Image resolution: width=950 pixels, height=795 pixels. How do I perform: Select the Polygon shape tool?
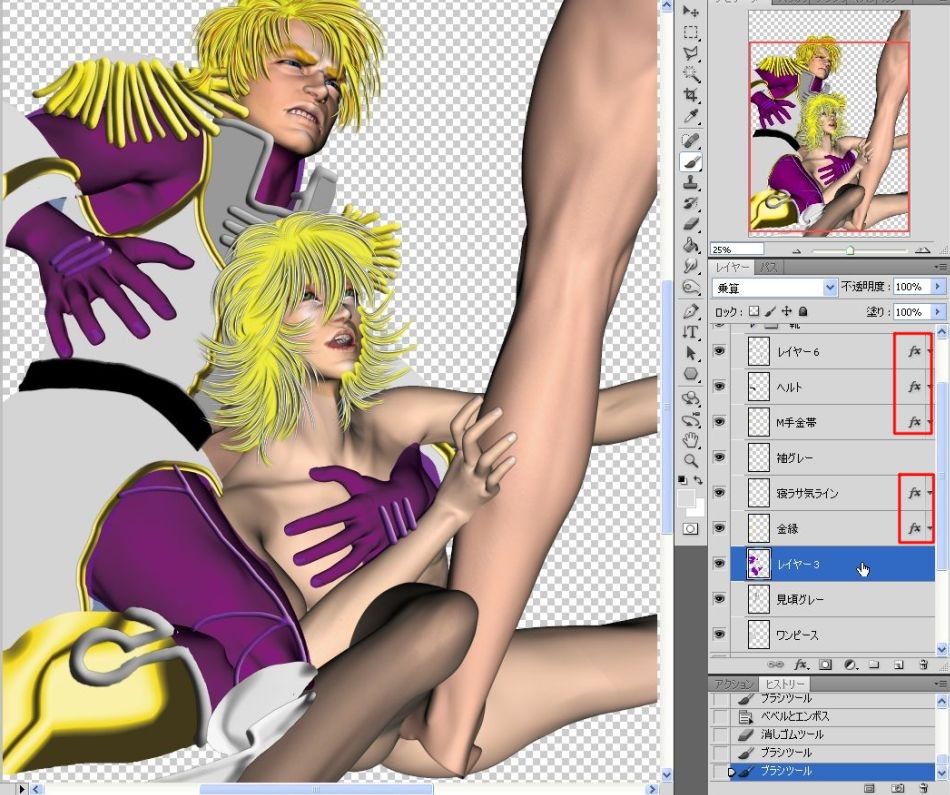coord(691,374)
